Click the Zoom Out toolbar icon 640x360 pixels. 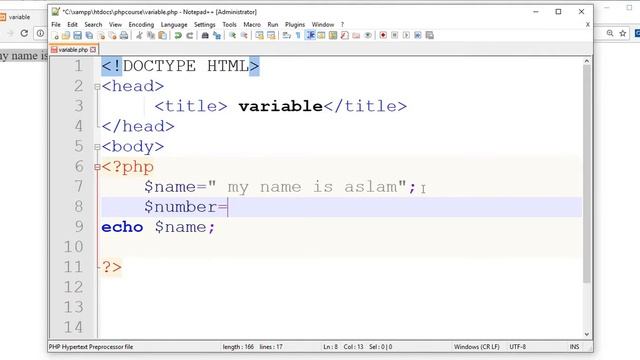(244, 36)
